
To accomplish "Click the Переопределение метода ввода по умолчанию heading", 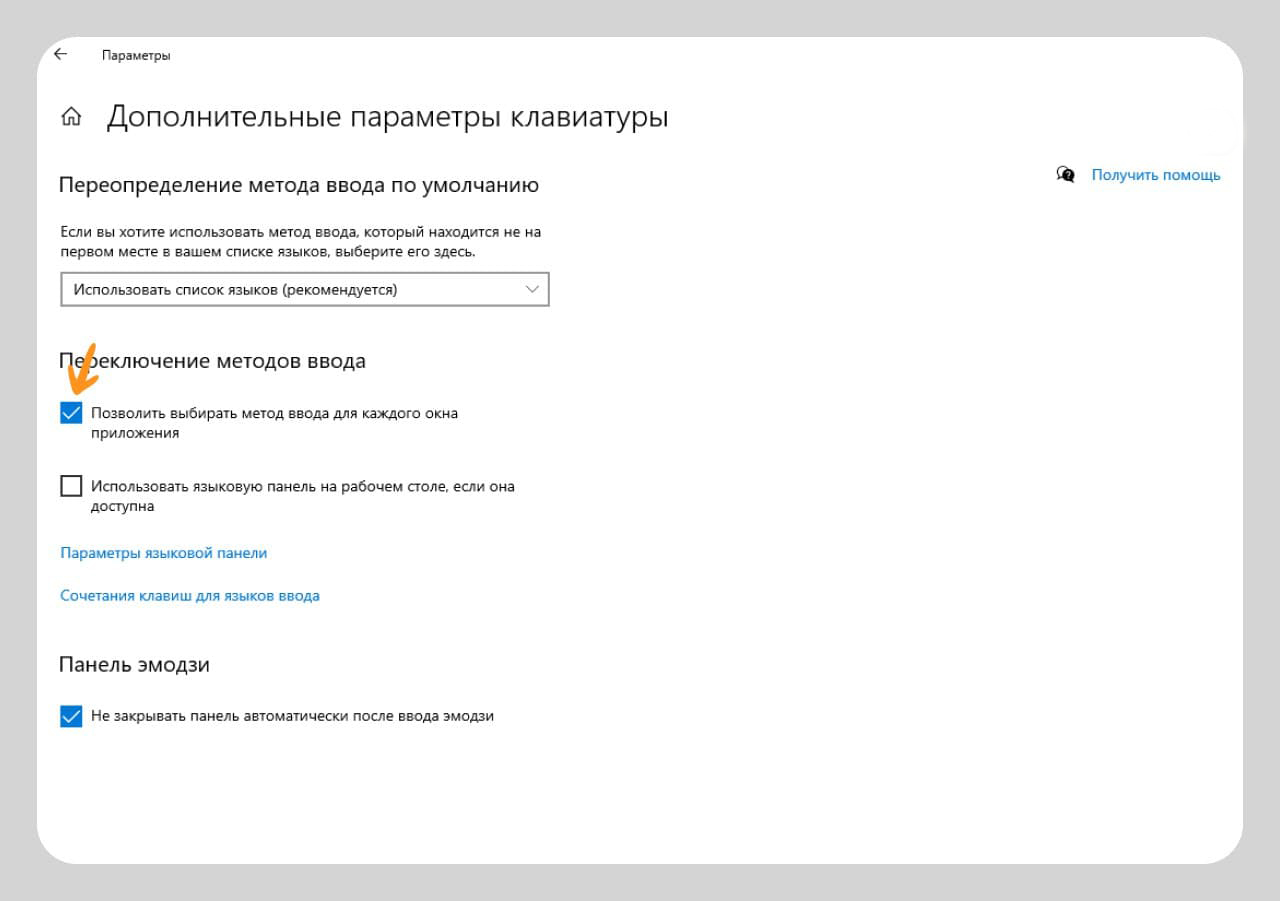I will point(299,185).
